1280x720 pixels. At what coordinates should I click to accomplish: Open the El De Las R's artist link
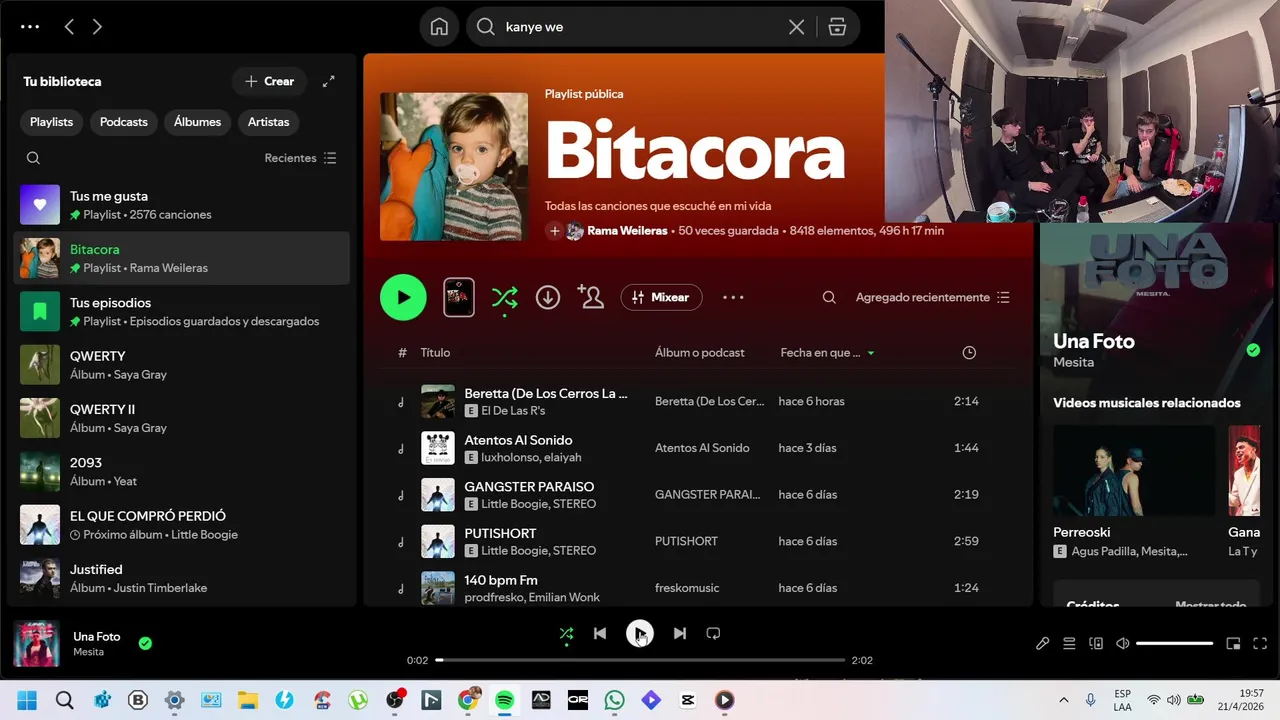(x=513, y=411)
